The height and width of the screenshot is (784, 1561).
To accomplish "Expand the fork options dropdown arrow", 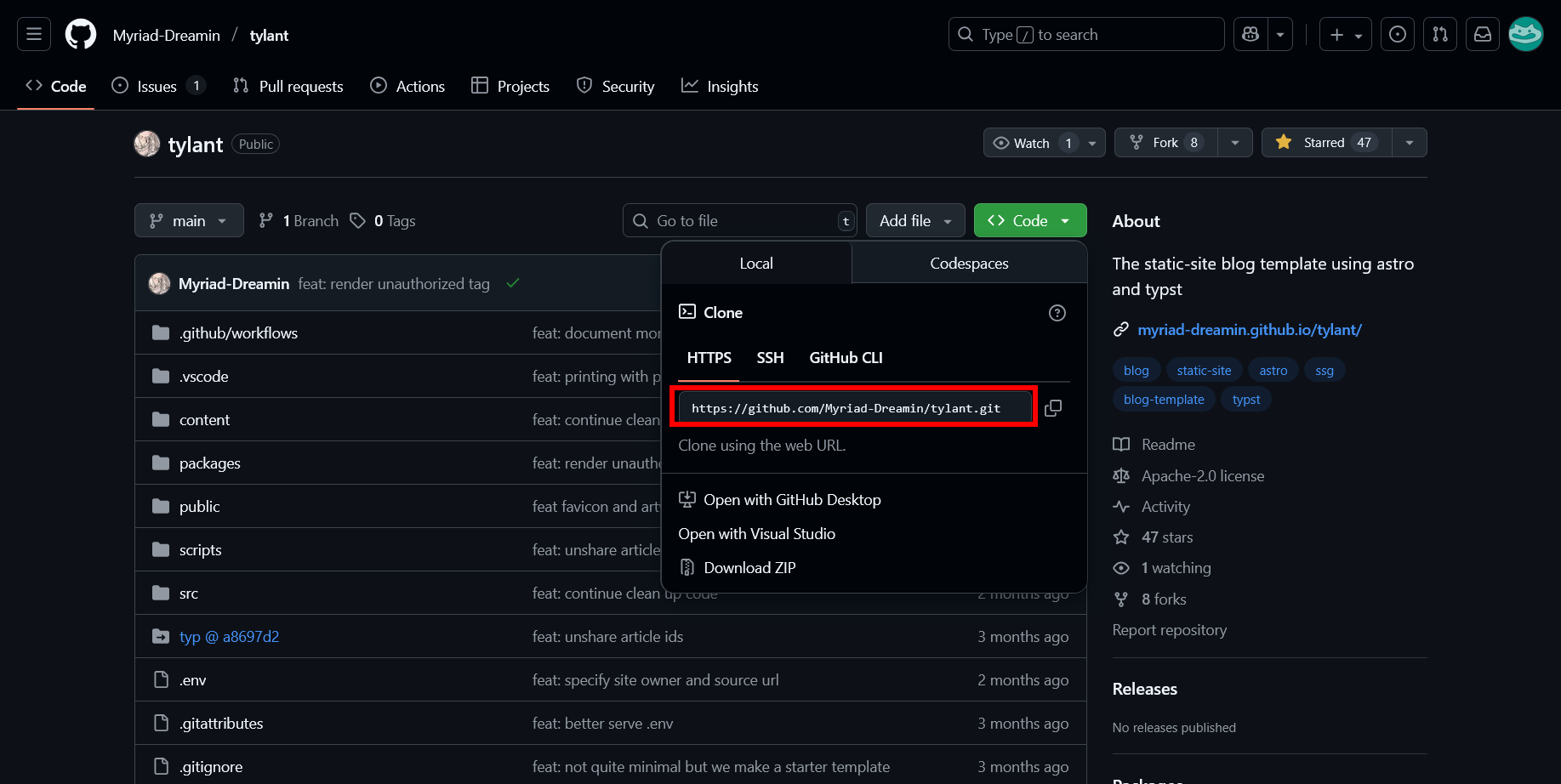I will [1235, 143].
